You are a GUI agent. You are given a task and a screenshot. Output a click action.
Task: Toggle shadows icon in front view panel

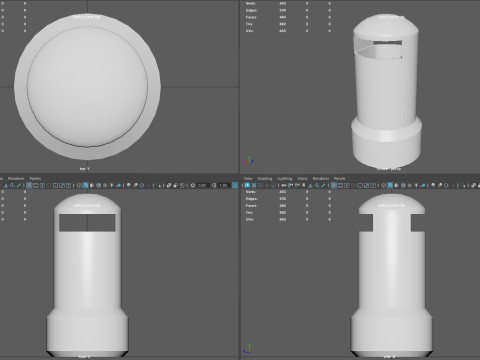pyautogui.click(x=119, y=185)
